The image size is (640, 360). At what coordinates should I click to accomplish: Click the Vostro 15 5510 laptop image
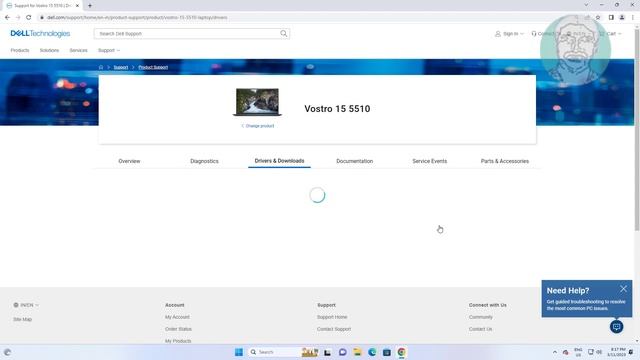pos(257,102)
